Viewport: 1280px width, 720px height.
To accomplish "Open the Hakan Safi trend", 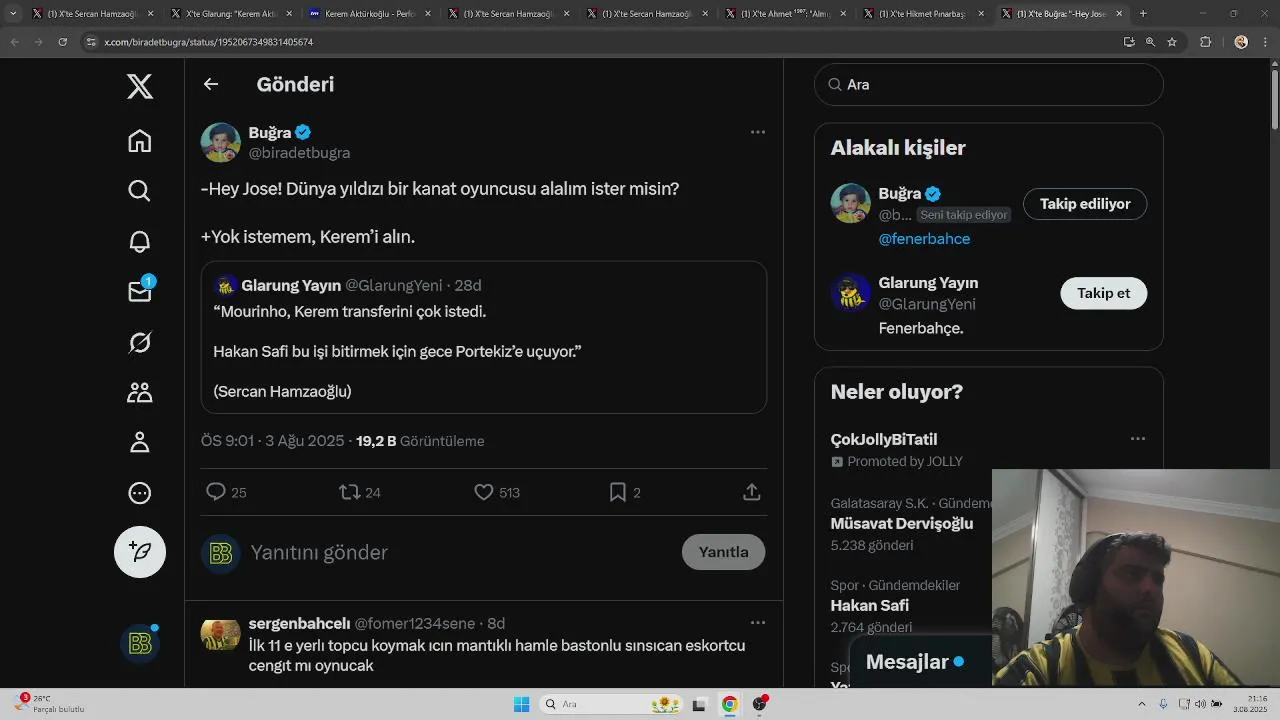I will (x=870, y=605).
